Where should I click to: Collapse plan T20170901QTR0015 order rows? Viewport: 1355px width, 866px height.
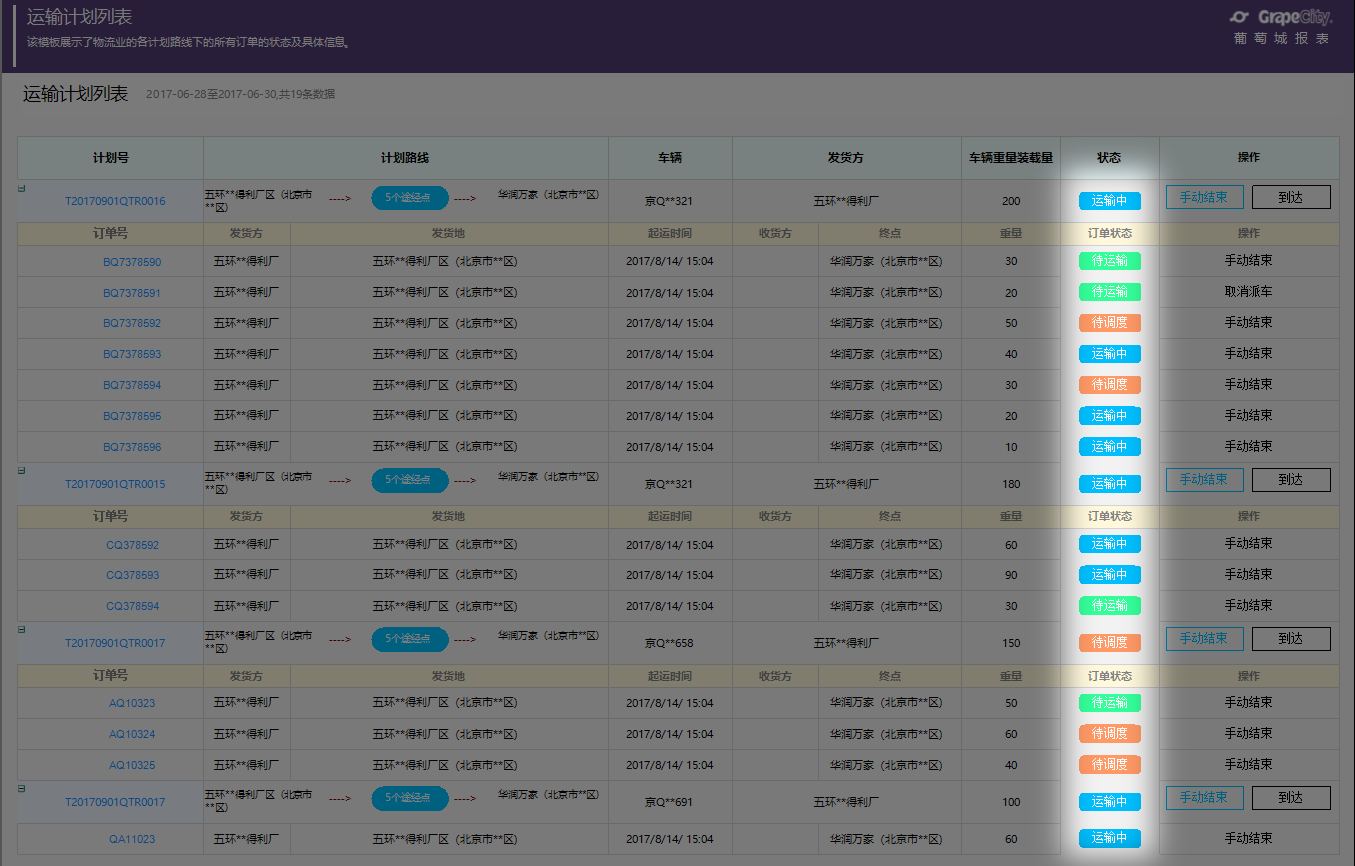(x=22, y=470)
